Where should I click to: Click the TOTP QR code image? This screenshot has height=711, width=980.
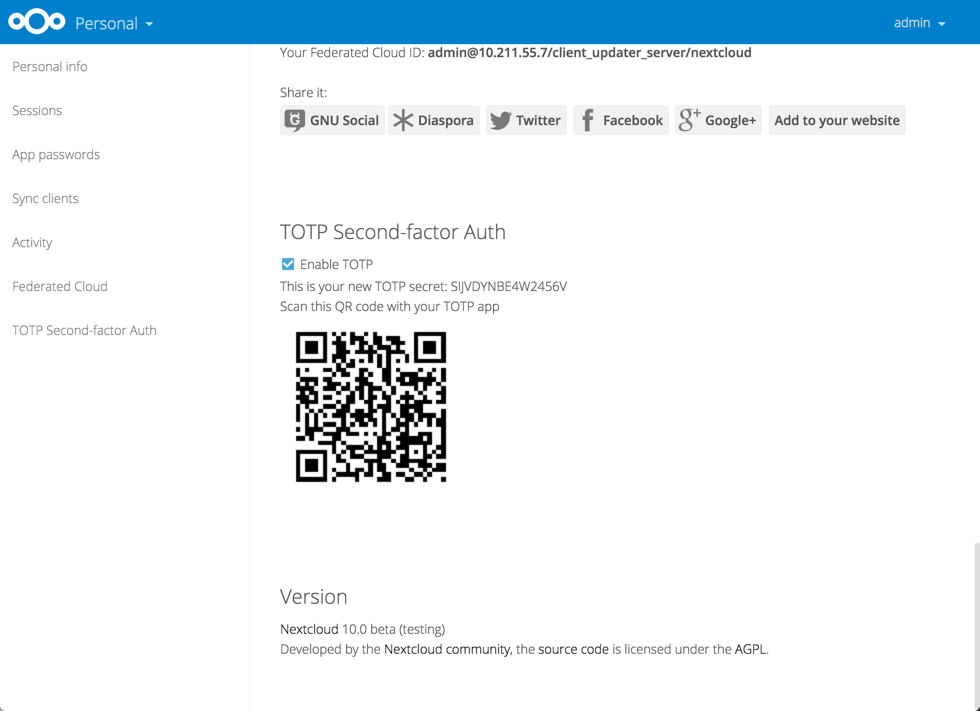371,408
